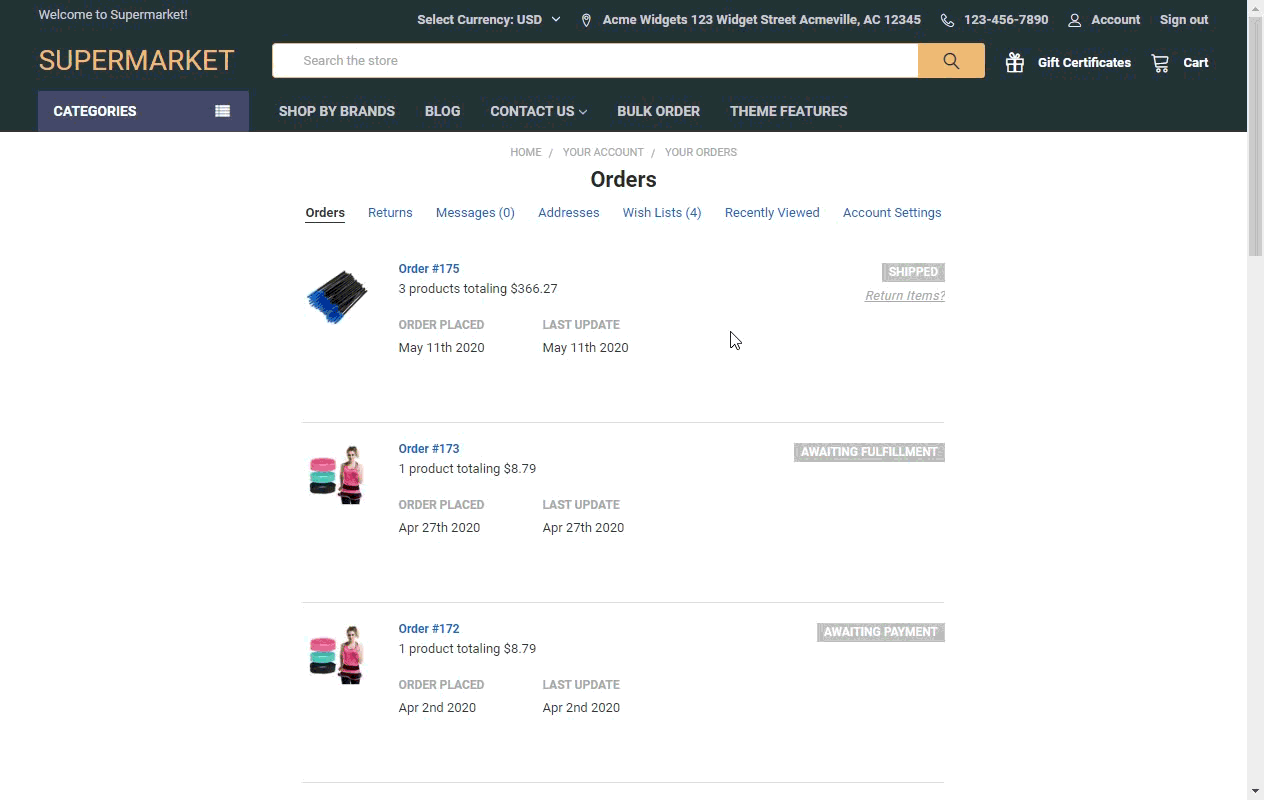Focus the Search the store field
The width and height of the screenshot is (1264, 800).
(595, 61)
